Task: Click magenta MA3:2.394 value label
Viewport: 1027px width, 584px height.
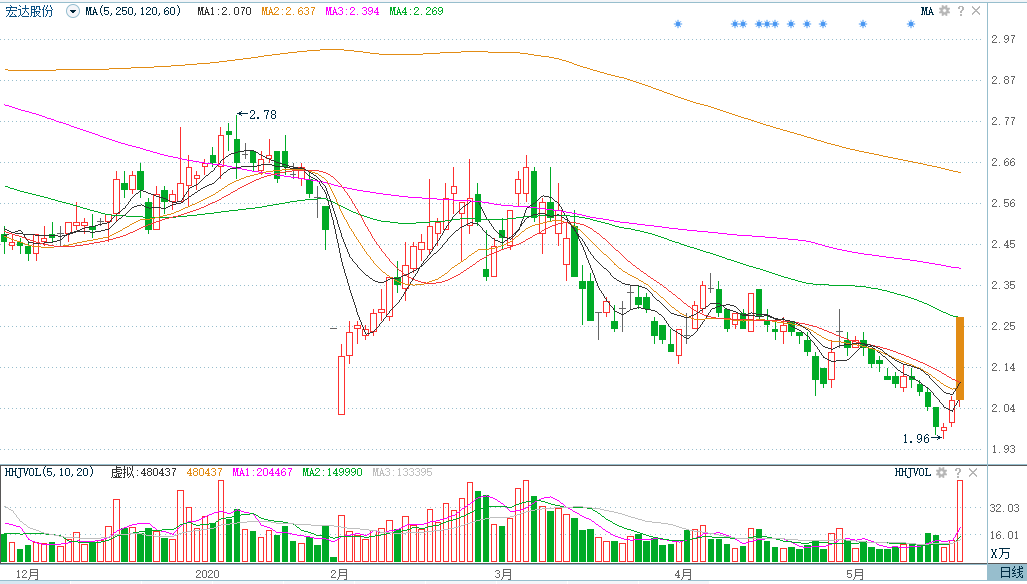Action: (x=352, y=11)
